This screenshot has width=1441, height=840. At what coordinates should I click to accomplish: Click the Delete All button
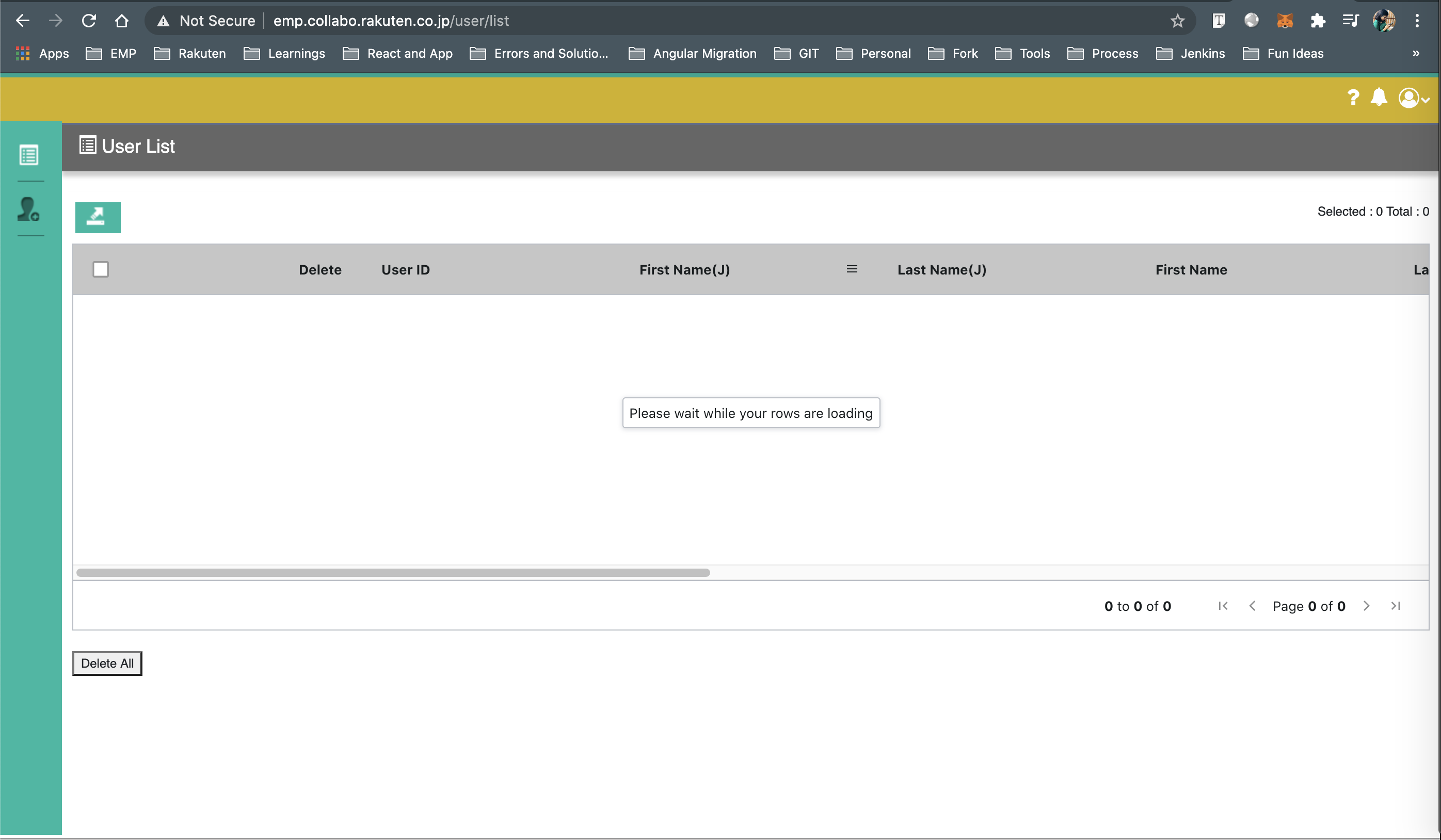[x=106, y=664]
